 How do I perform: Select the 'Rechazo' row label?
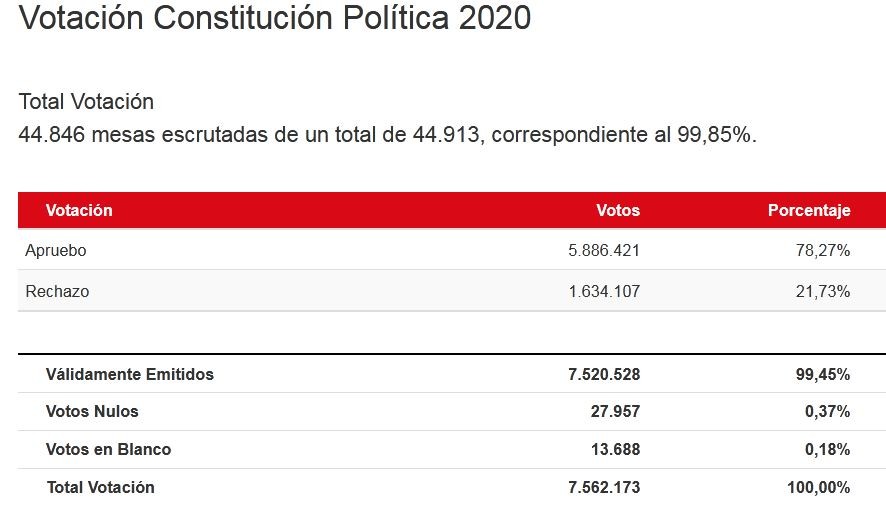[x=57, y=292]
